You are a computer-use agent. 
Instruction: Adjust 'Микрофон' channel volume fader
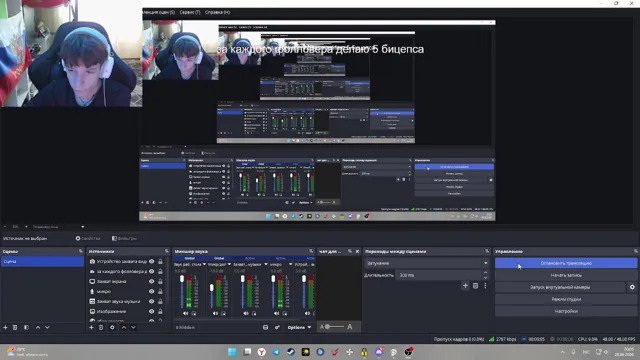point(211,288)
